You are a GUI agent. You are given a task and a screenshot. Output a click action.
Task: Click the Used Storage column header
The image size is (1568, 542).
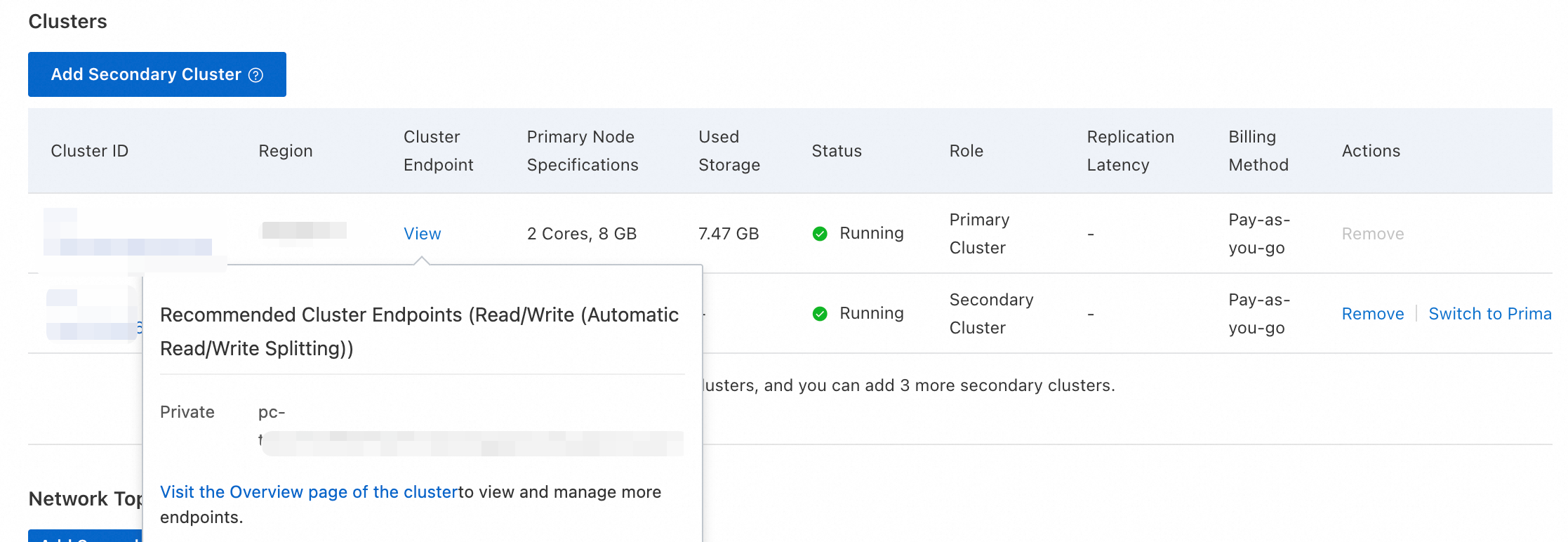click(729, 151)
